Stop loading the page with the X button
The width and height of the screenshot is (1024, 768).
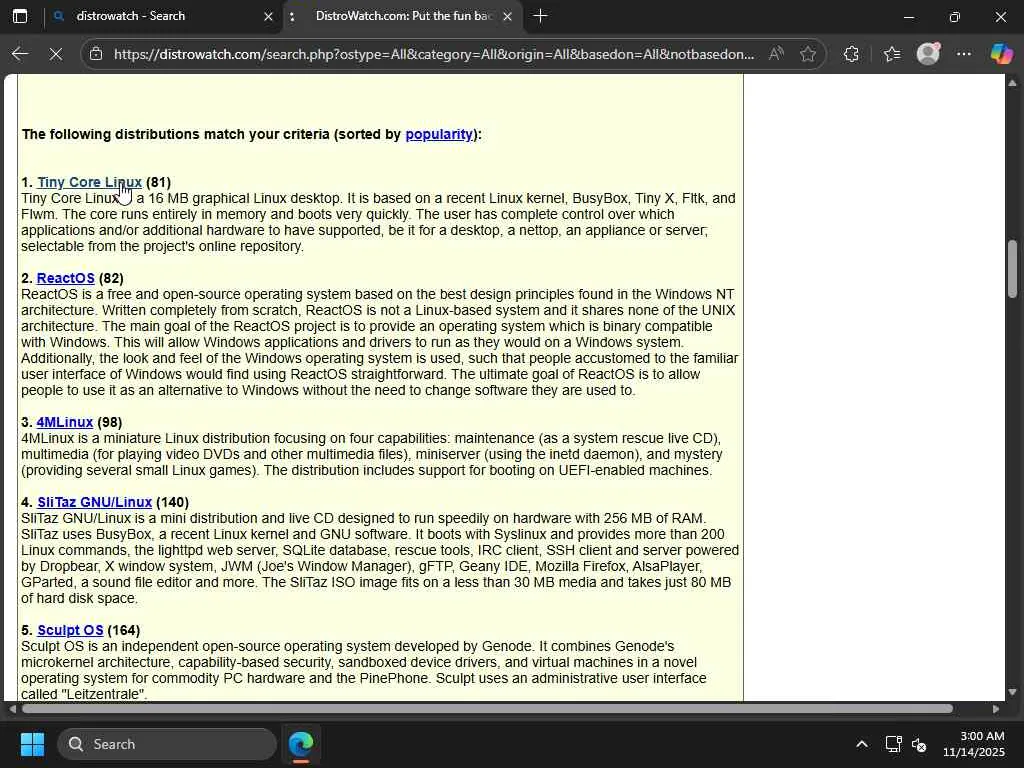click(x=56, y=54)
